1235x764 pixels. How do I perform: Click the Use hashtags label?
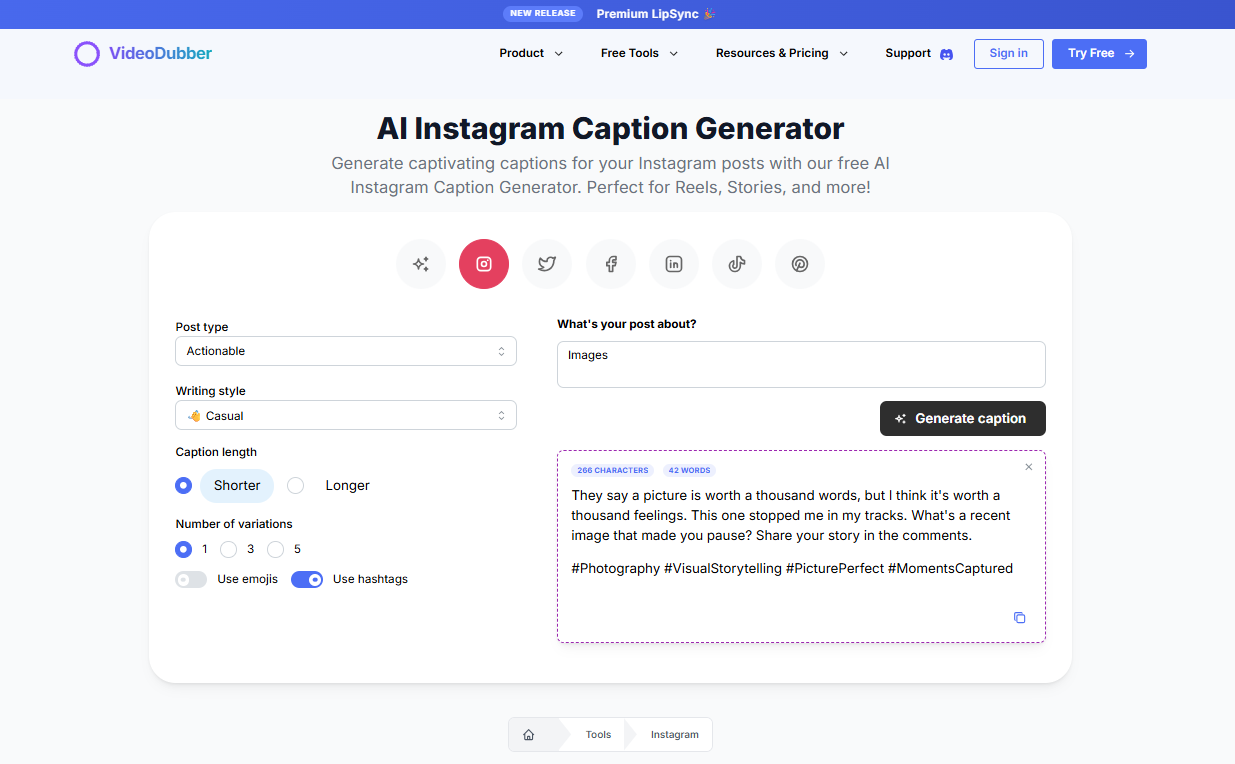370,579
